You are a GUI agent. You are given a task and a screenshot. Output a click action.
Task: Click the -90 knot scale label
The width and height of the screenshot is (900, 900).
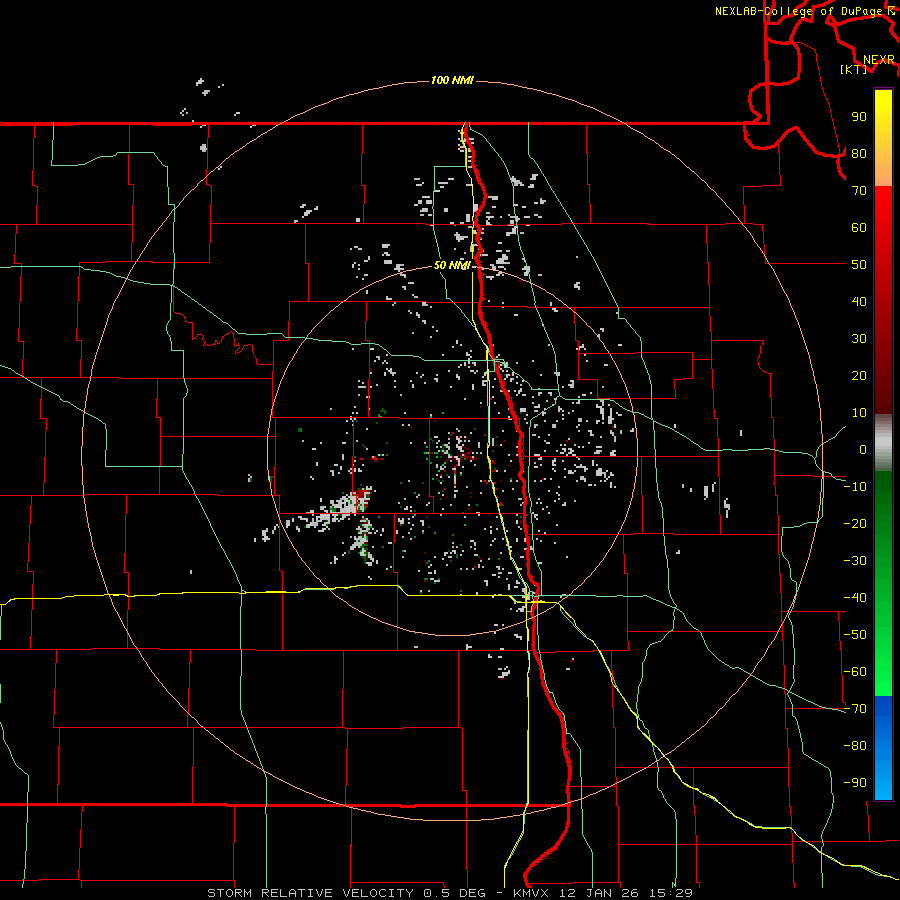coord(855,783)
